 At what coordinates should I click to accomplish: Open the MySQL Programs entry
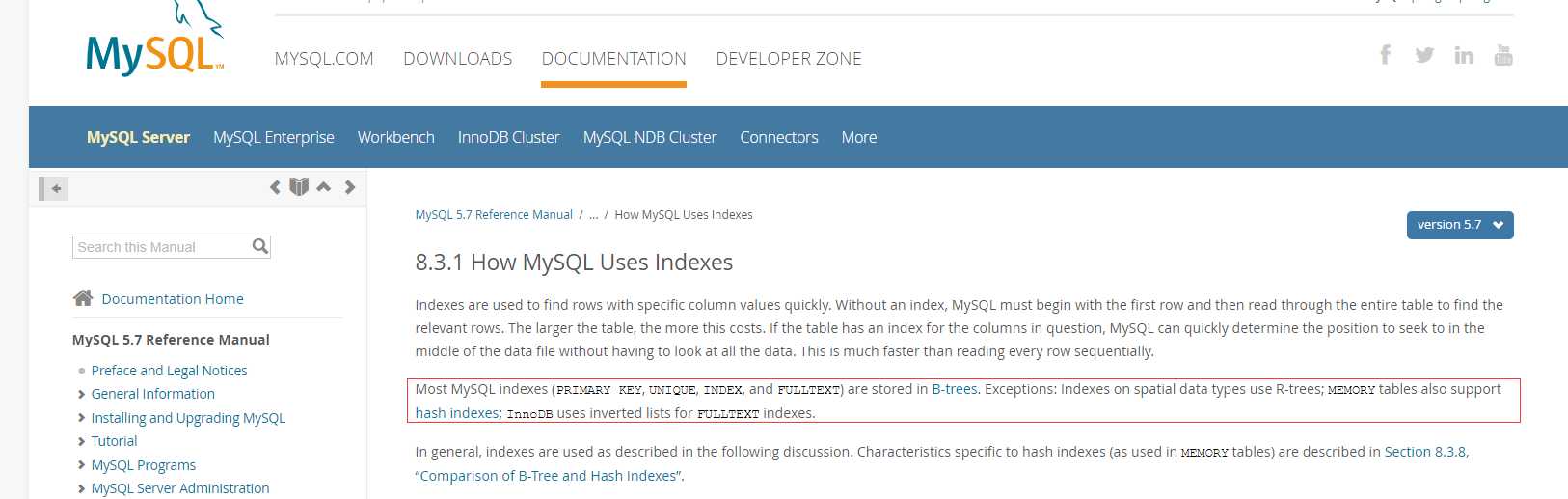click(x=144, y=465)
